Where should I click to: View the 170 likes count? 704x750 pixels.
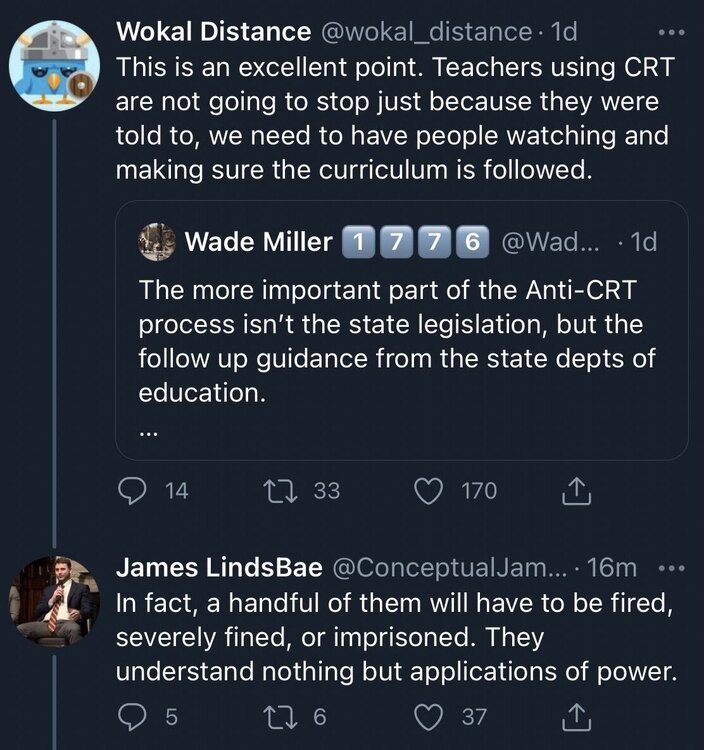tap(478, 491)
